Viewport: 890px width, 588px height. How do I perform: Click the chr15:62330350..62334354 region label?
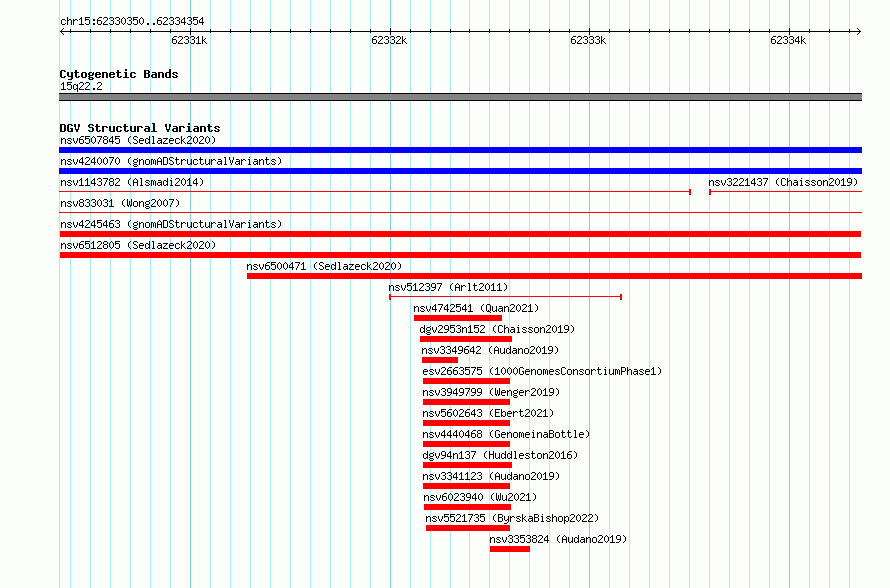tap(132, 22)
